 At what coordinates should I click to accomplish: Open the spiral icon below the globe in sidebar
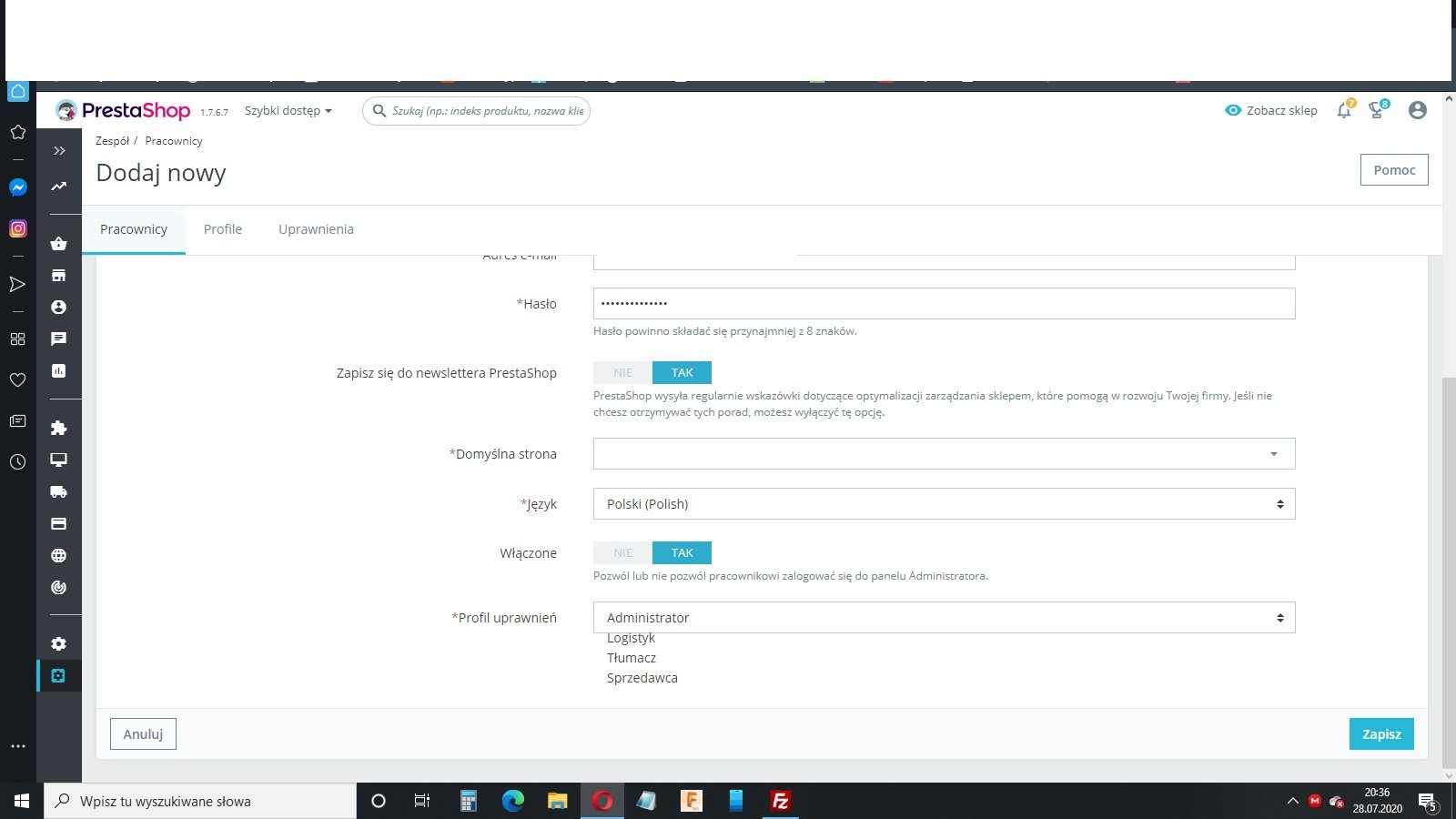59,587
